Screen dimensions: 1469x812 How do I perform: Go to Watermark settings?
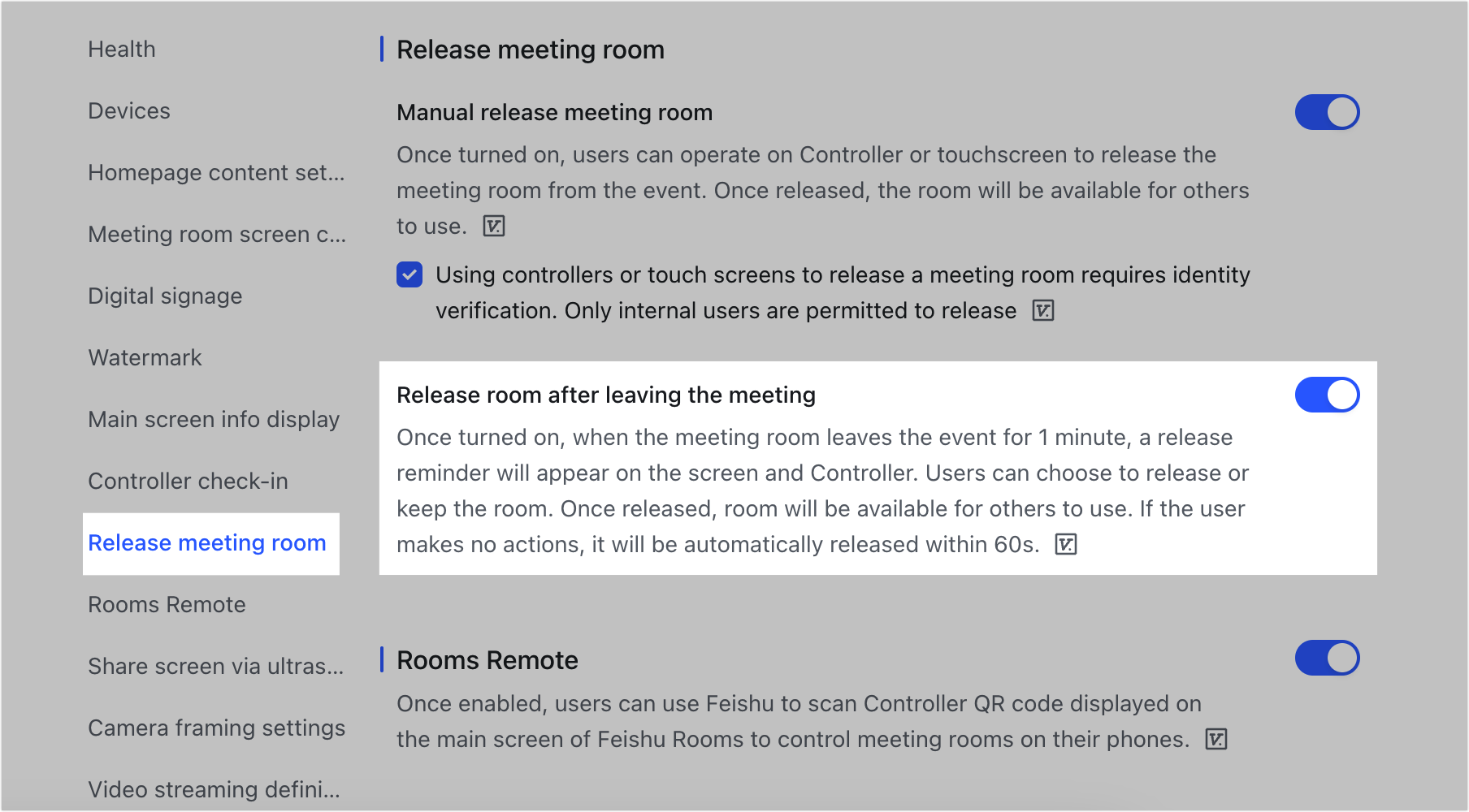145,357
